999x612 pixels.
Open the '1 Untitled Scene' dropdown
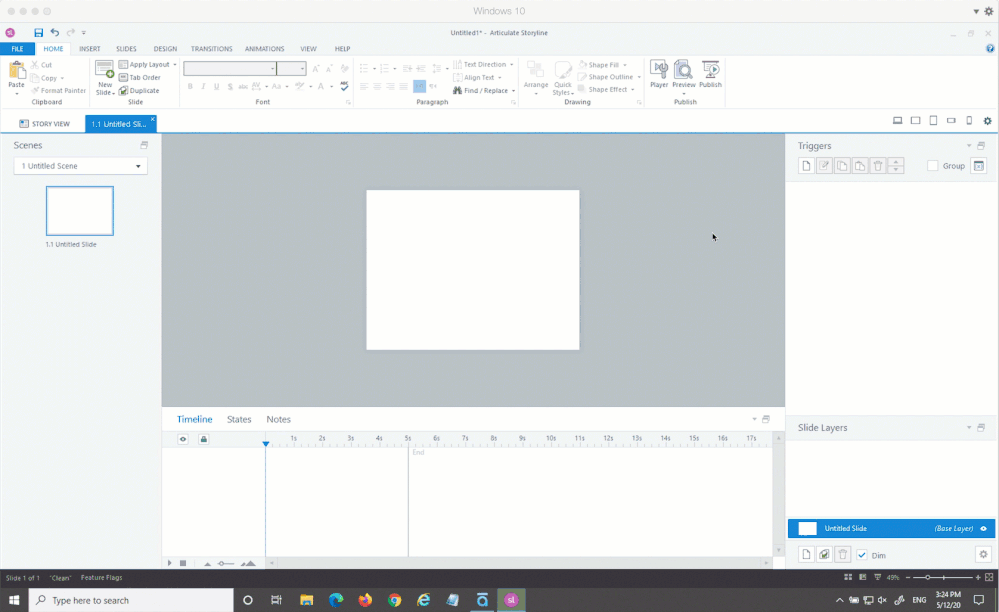80,166
